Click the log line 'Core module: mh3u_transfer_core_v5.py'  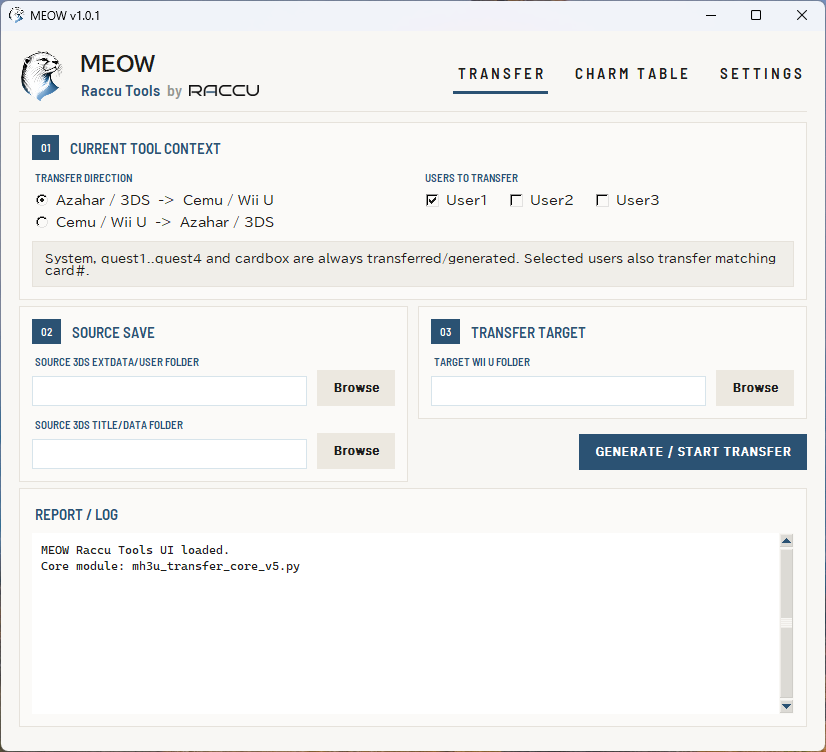pos(170,566)
